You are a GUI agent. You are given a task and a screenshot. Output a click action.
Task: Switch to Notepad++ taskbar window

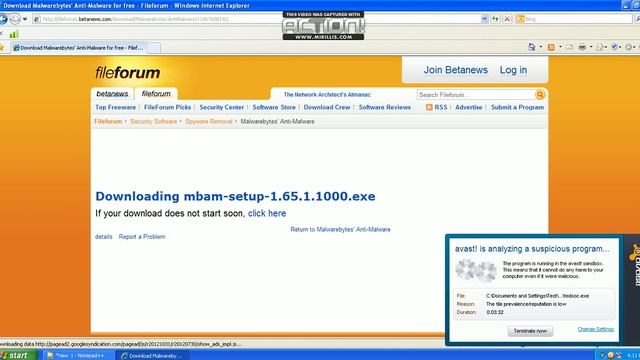78,356
